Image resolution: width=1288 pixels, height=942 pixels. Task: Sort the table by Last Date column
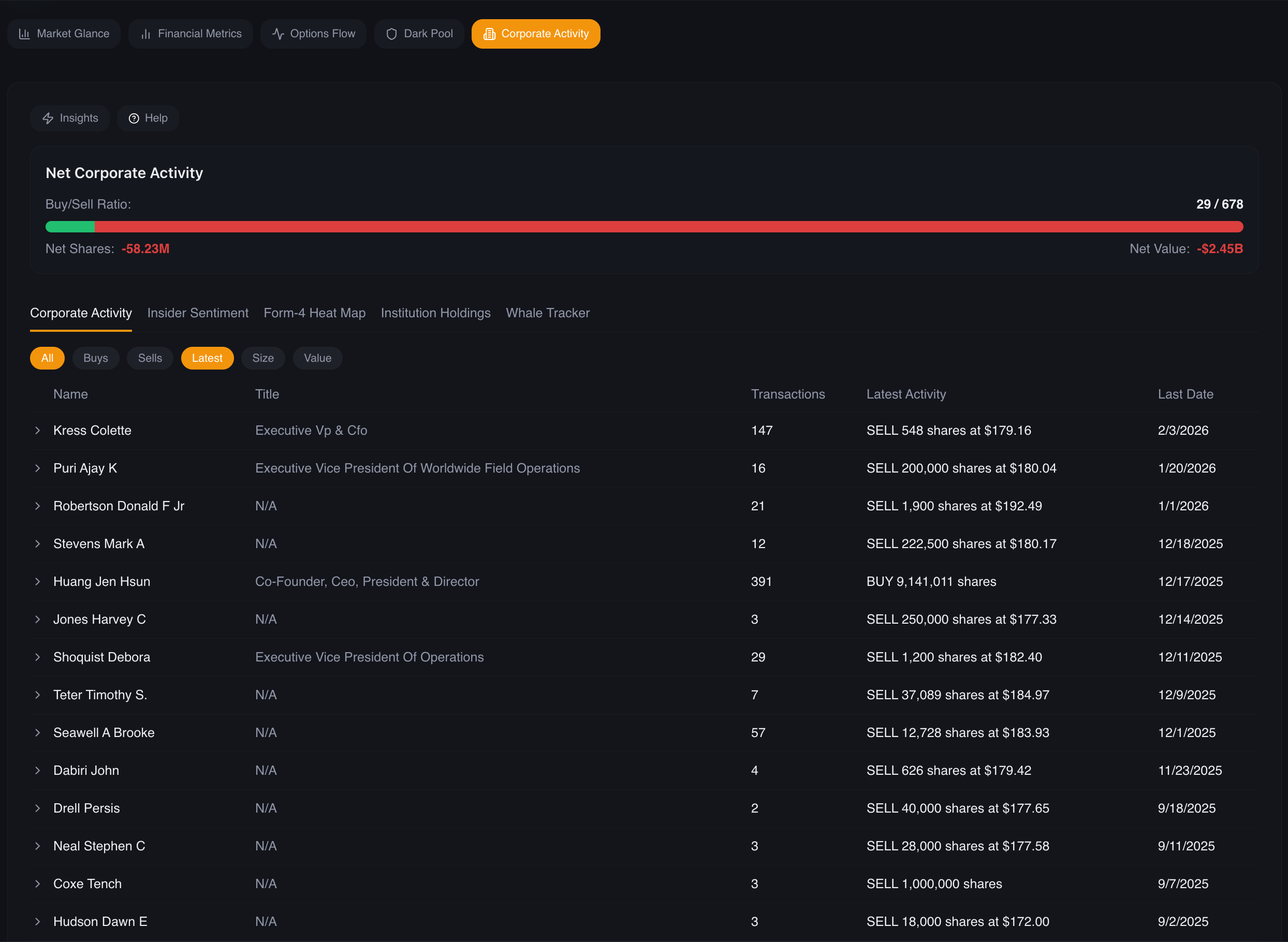point(1186,394)
